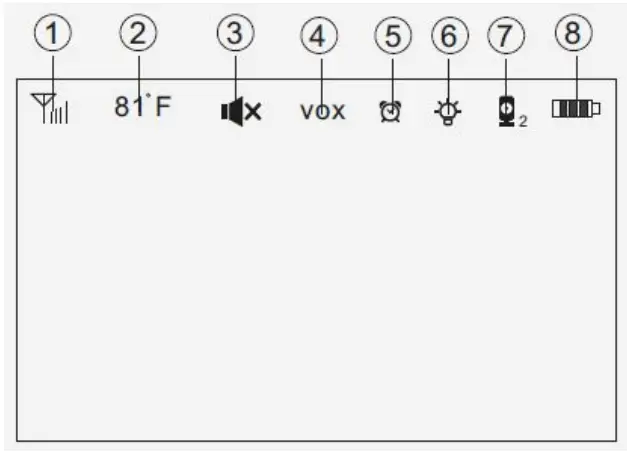Viewport: 627px width, 456px height.
Task: Click circled number 8 above battery
Action: tap(572, 33)
